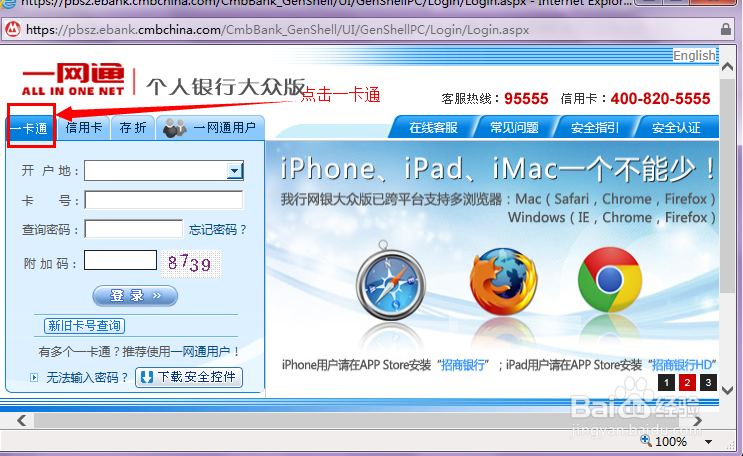This screenshot has height=456, width=743.
Task: Show banner slide 3
Action: pos(708,383)
